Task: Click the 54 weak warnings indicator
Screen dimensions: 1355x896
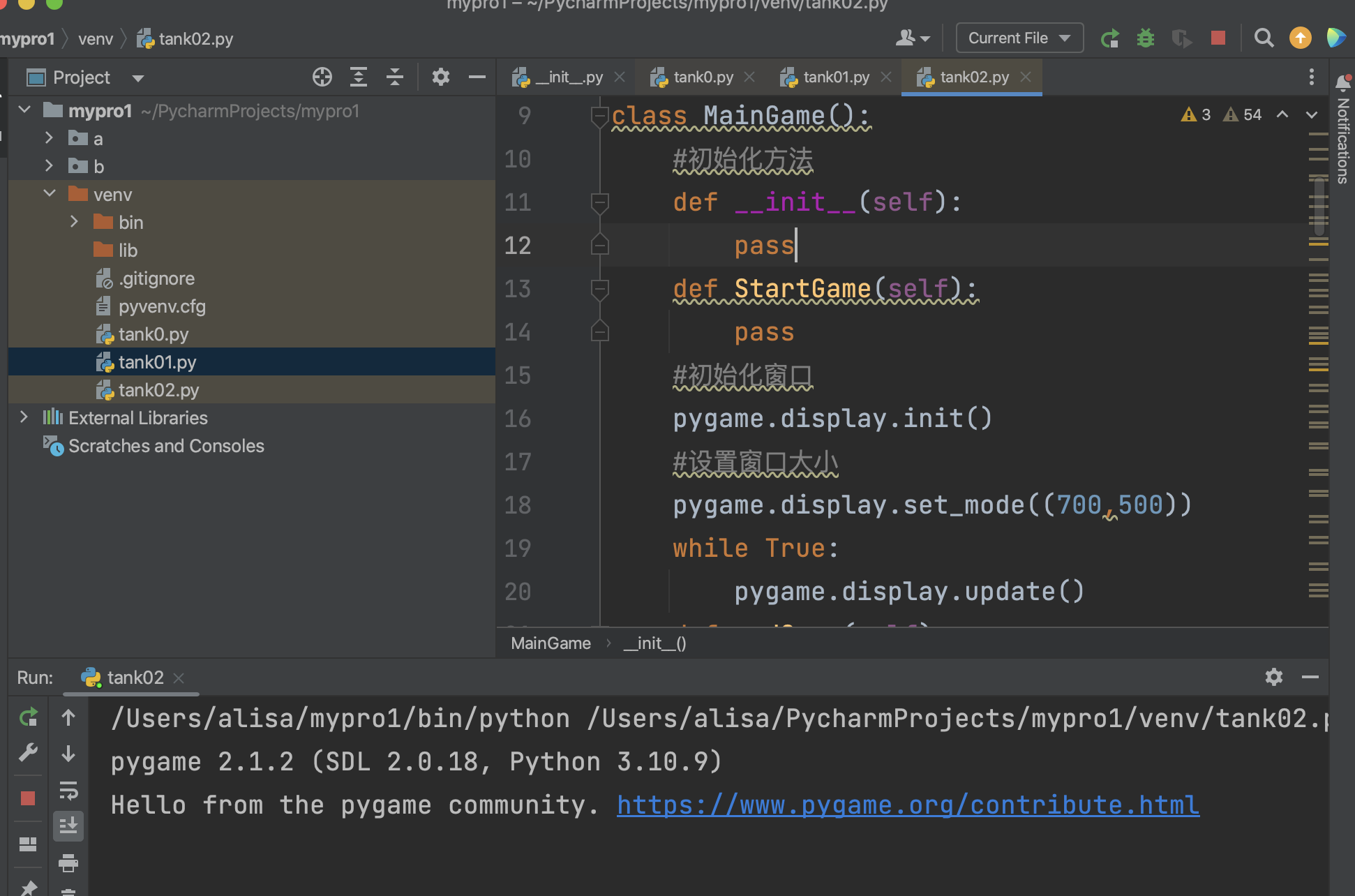Action: (x=1243, y=114)
